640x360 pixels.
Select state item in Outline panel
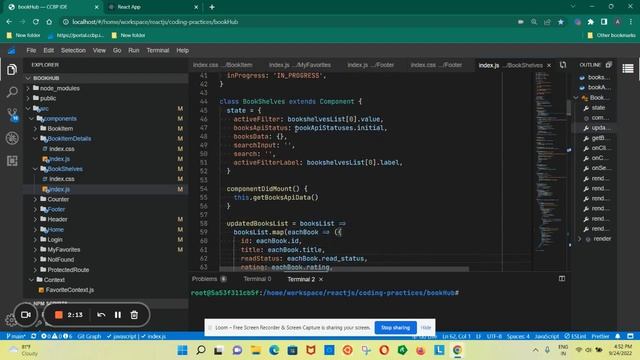tap(598, 108)
